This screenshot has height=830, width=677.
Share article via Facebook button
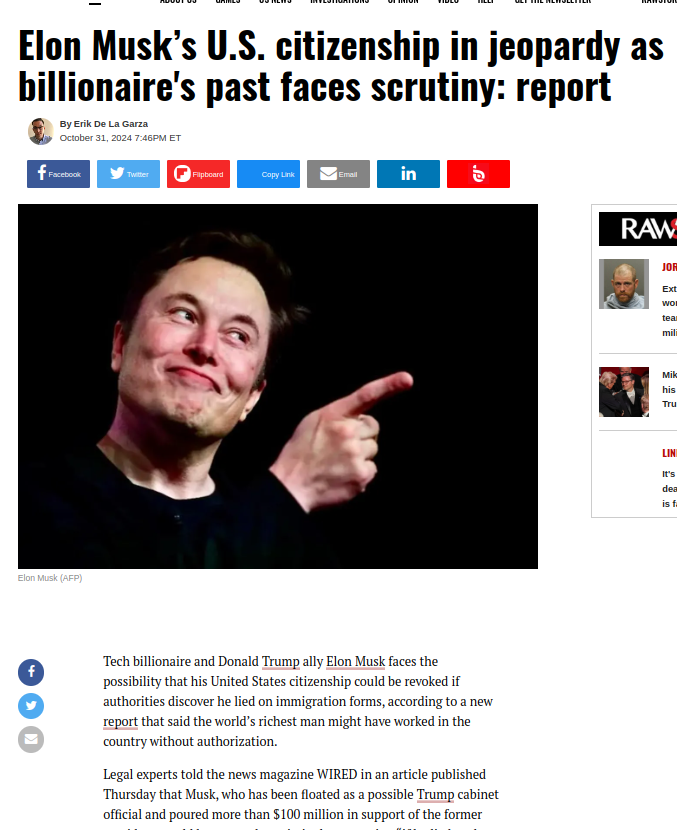(x=58, y=174)
